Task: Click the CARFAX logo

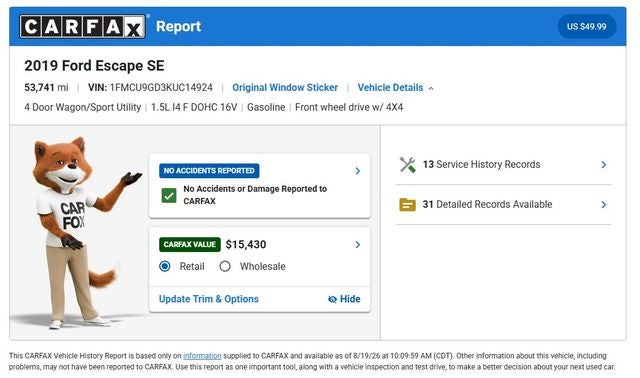Action: click(x=82, y=27)
